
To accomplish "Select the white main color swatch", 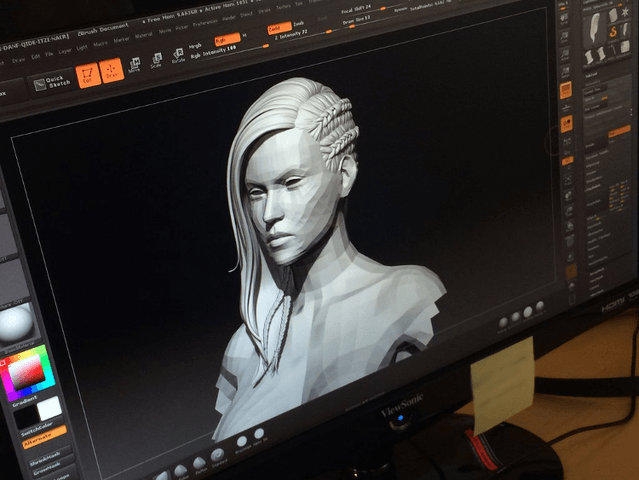I will pyautogui.click(x=49, y=409).
